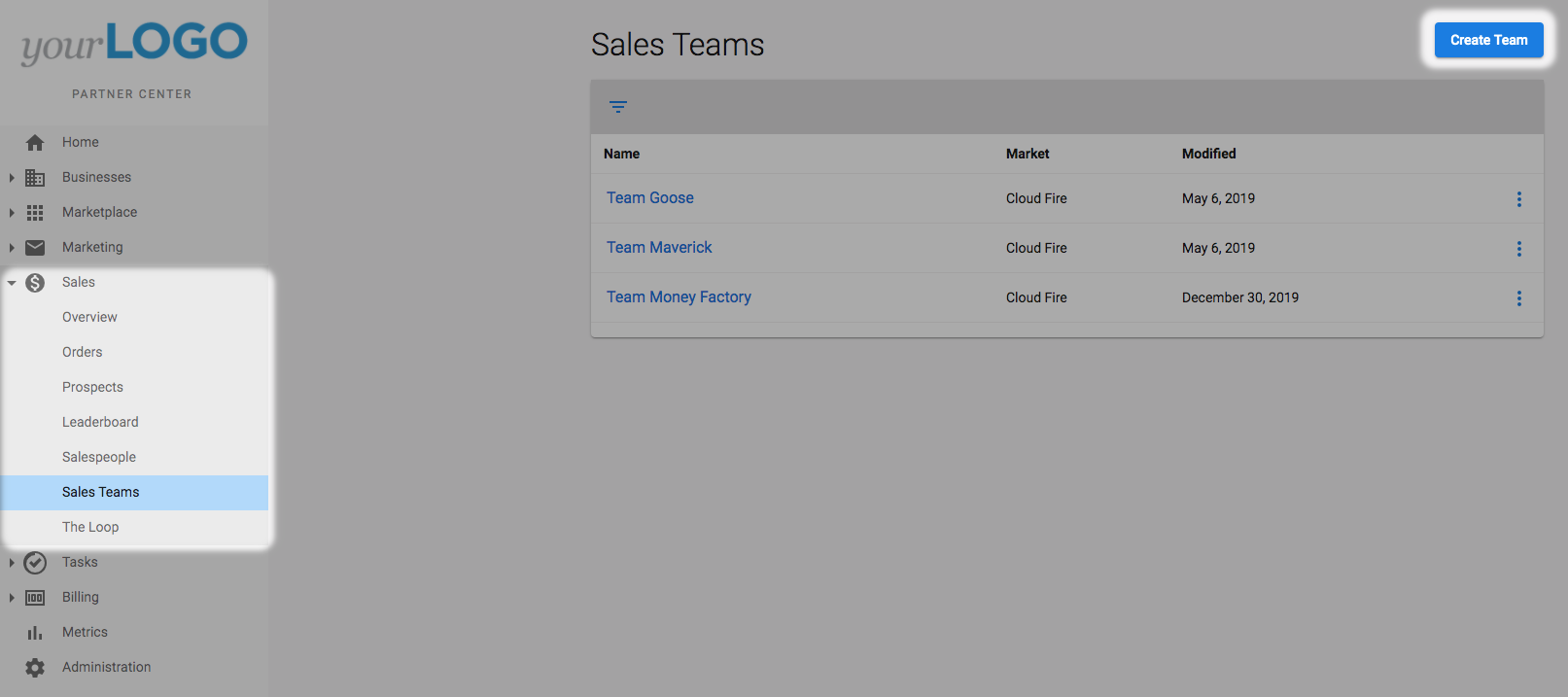Click May 6, 2019 in Team Maverick row
1568x697 pixels.
tap(1218, 248)
